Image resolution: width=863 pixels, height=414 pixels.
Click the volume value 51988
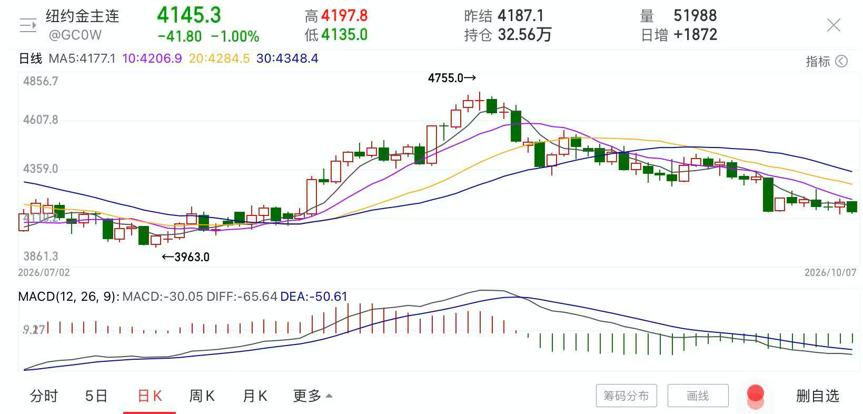point(695,16)
